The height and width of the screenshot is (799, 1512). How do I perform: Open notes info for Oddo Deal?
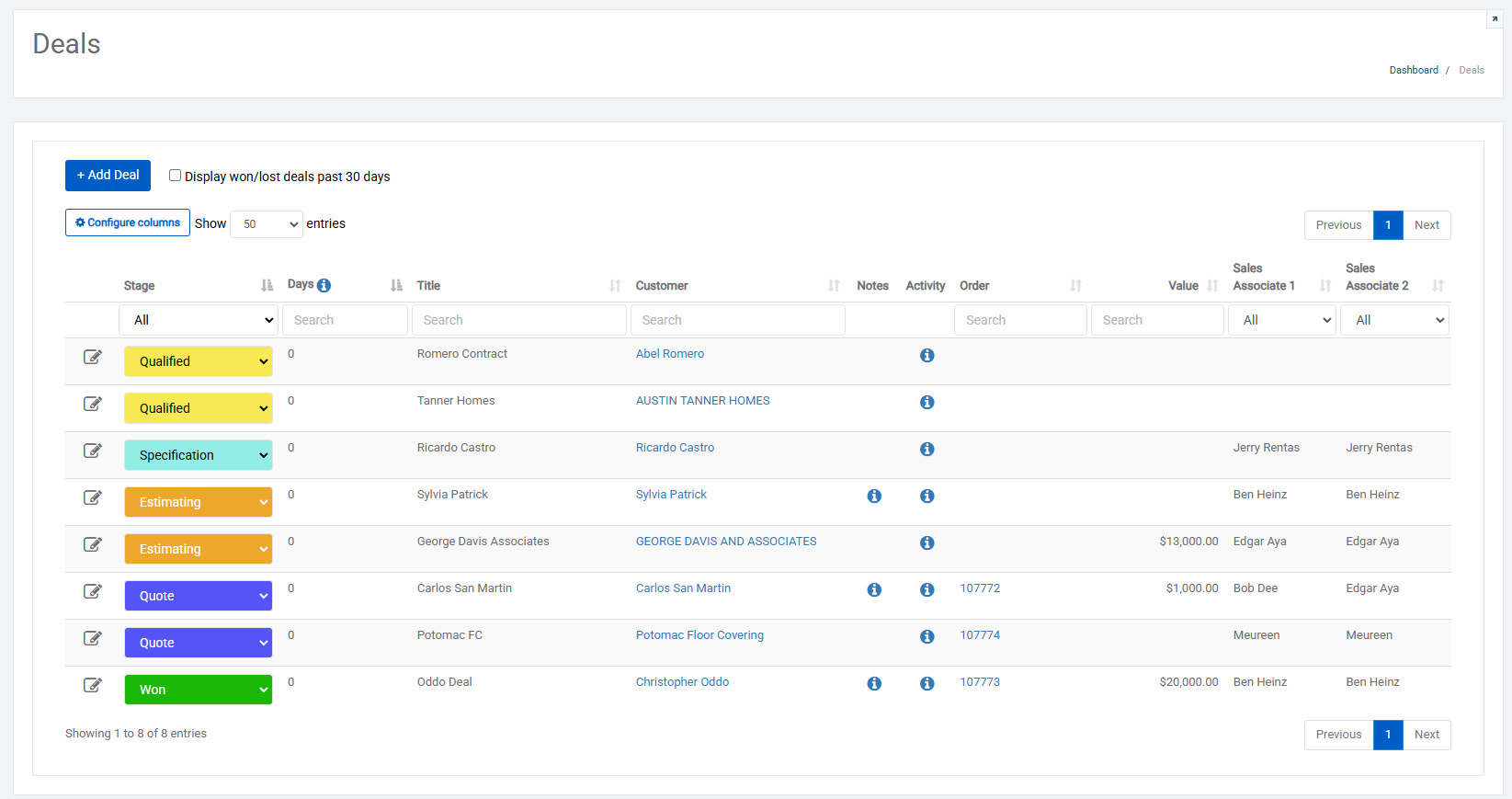[x=874, y=683]
